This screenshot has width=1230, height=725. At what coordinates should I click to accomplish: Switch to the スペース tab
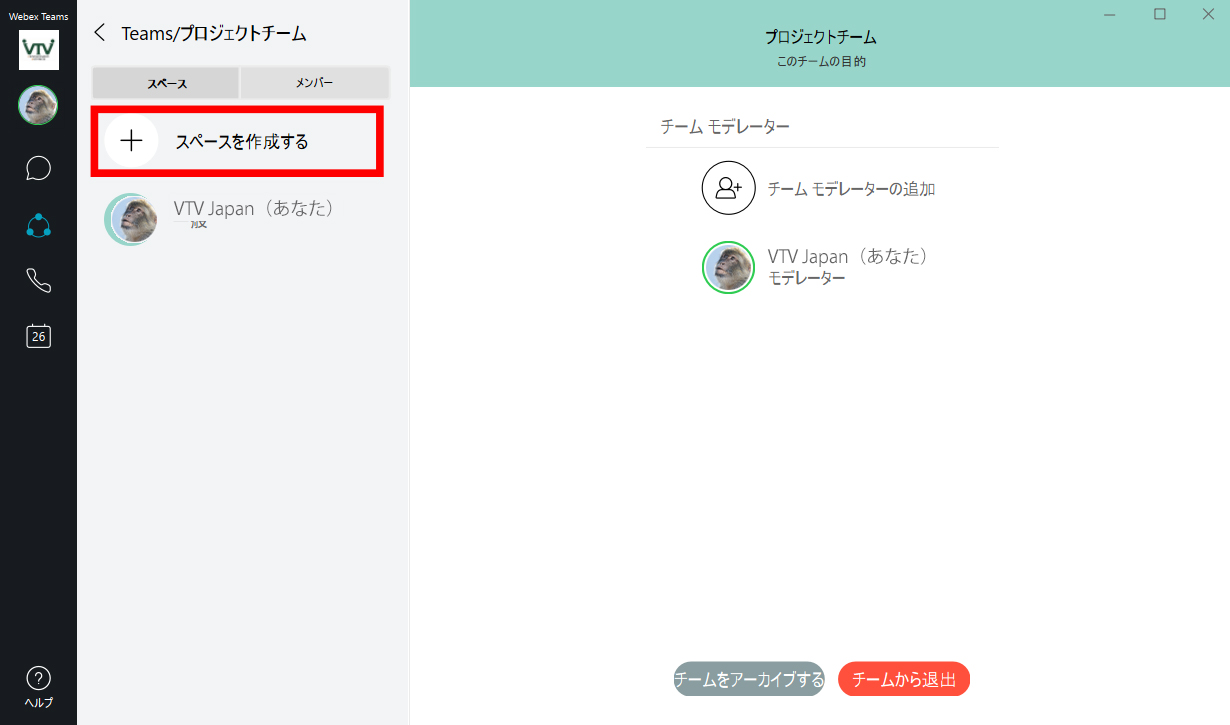click(166, 83)
